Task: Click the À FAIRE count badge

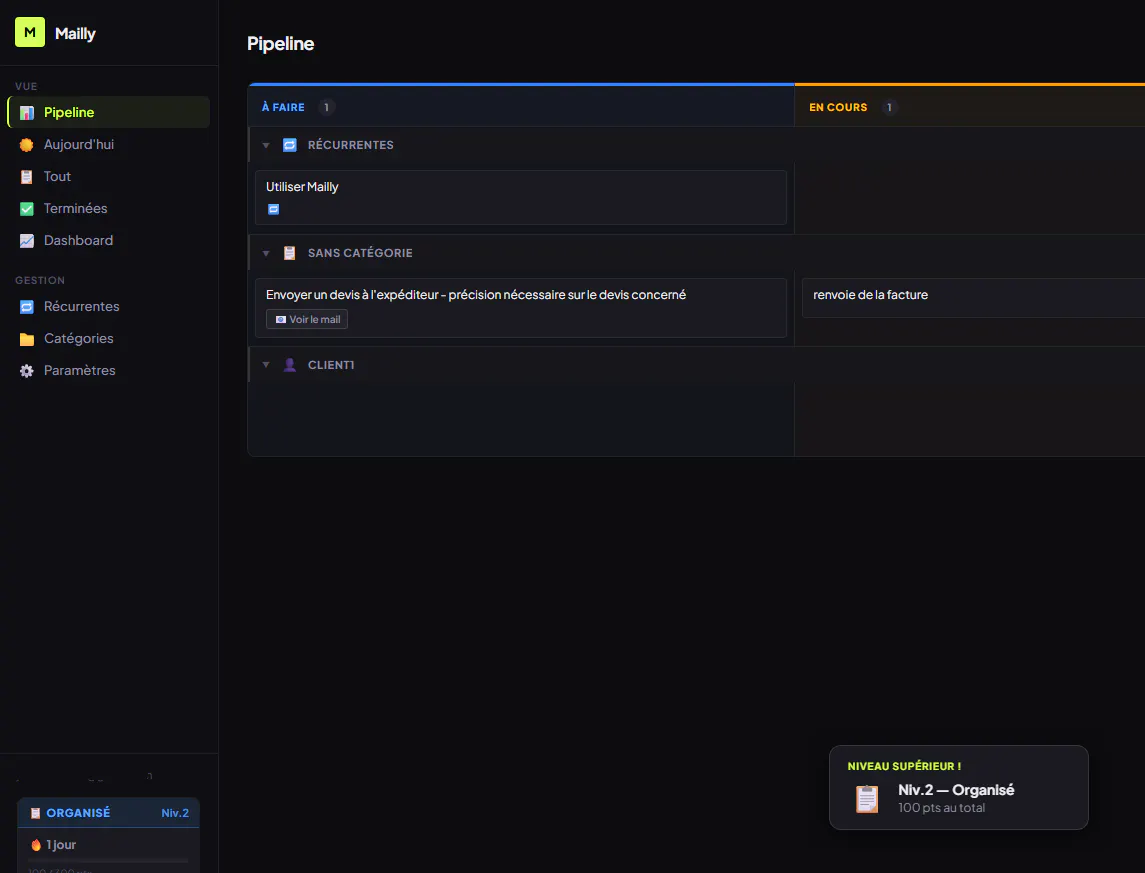Action: pyautogui.click(x=326, y=107)
